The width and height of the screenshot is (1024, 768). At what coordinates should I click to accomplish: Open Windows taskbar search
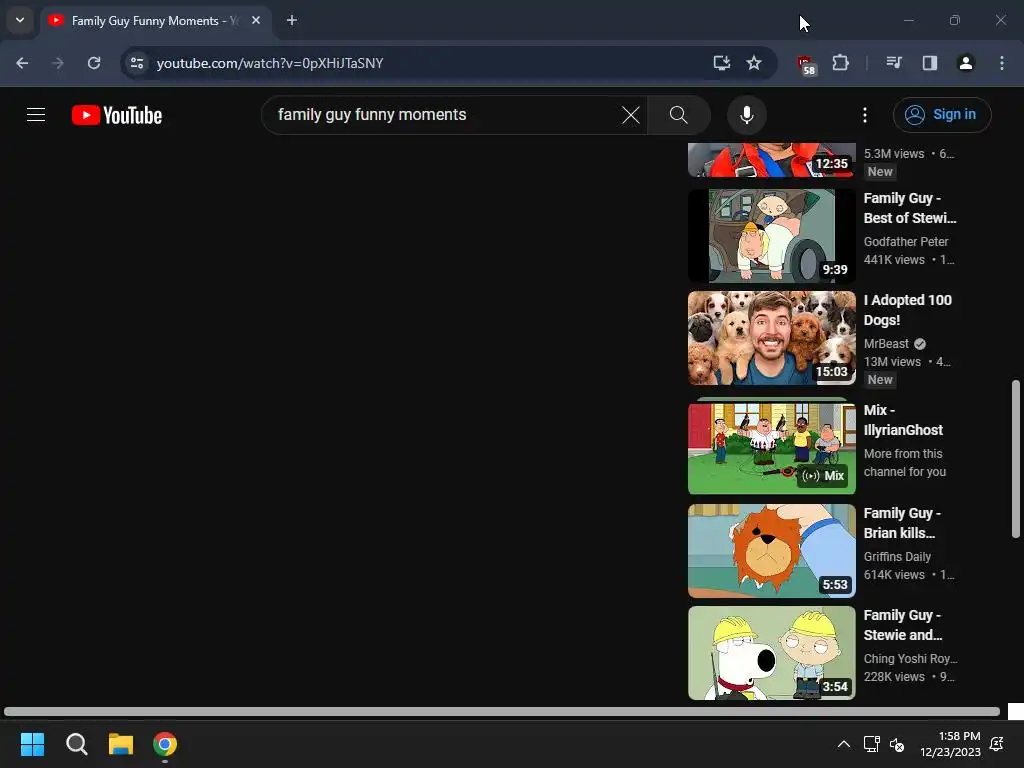[x=76, y=744]
